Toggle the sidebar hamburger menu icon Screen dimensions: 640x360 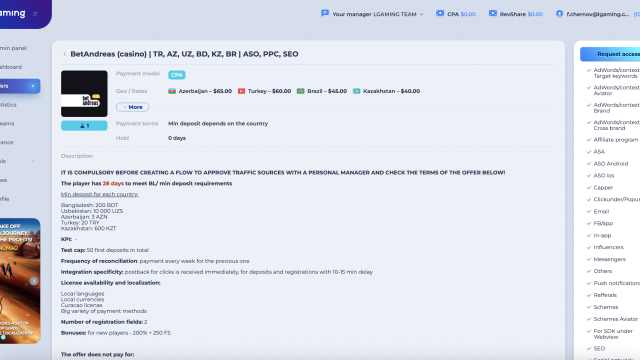36,14
